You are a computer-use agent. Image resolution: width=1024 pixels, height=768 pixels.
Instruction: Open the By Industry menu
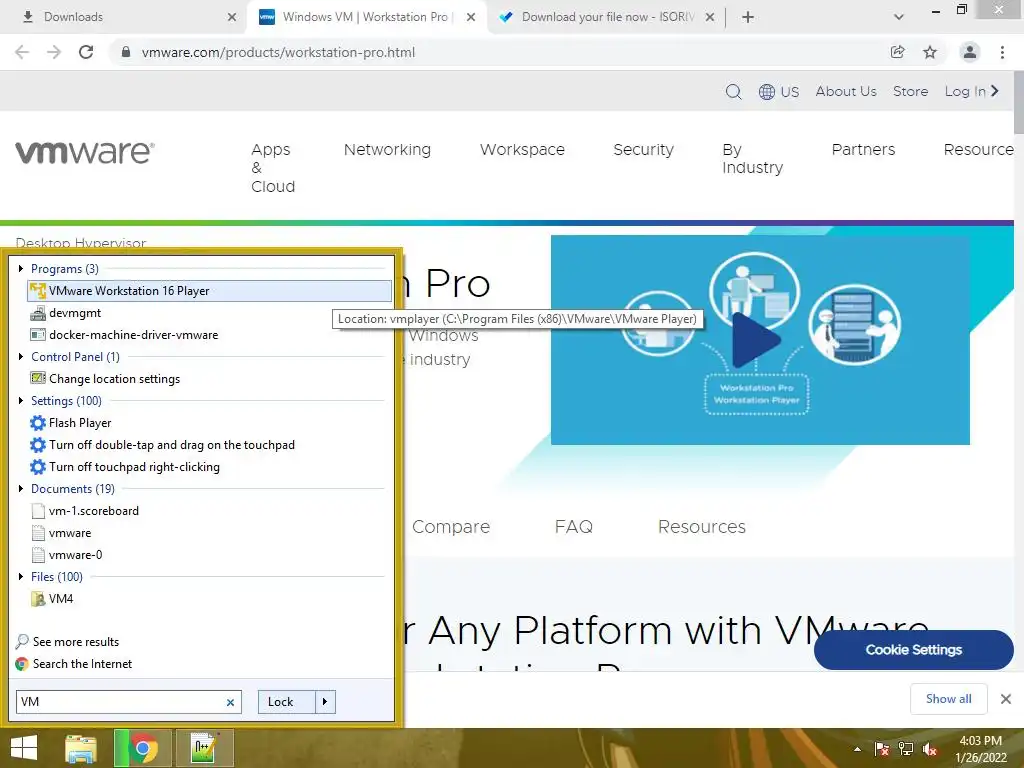point(752,159)
